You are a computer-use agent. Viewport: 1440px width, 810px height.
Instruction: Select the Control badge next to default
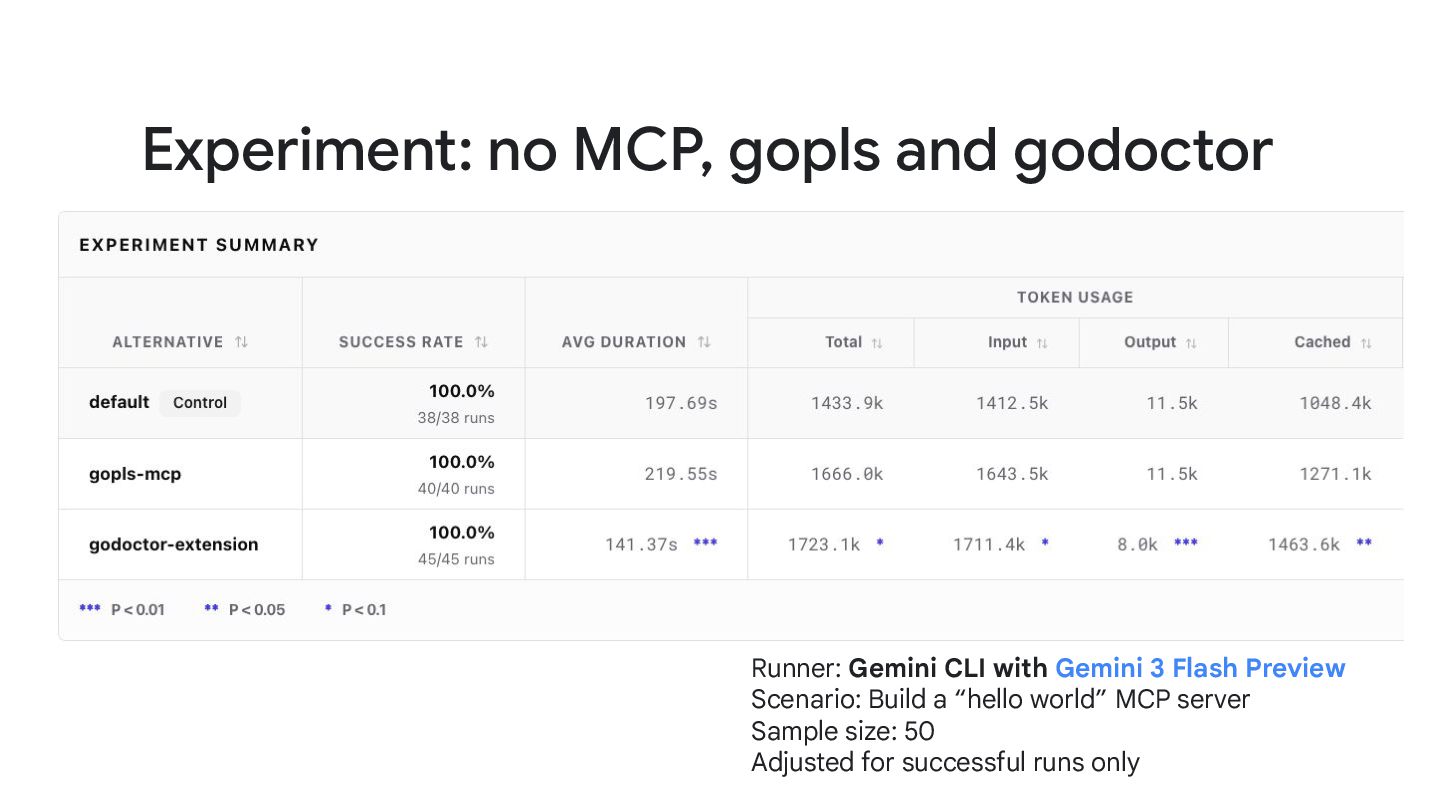click(x=200, y=403)
